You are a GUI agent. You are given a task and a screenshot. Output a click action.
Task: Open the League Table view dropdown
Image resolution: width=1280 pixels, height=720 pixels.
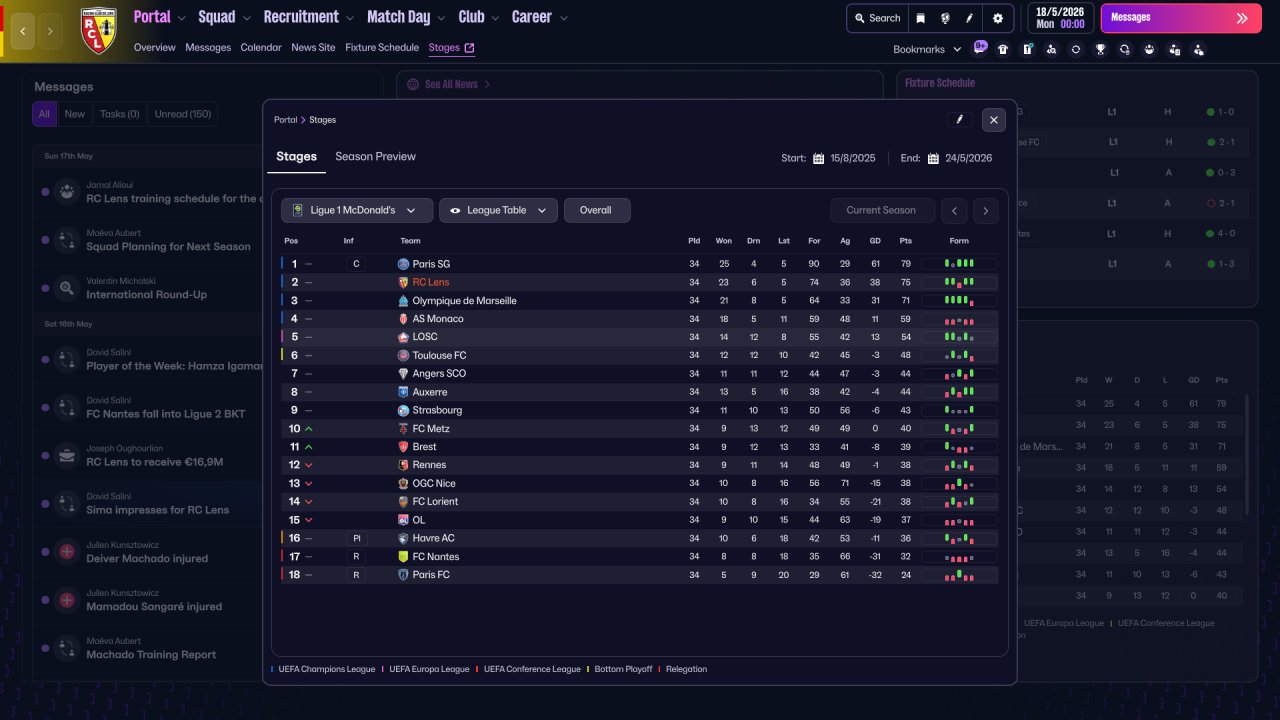pos(498,210)
